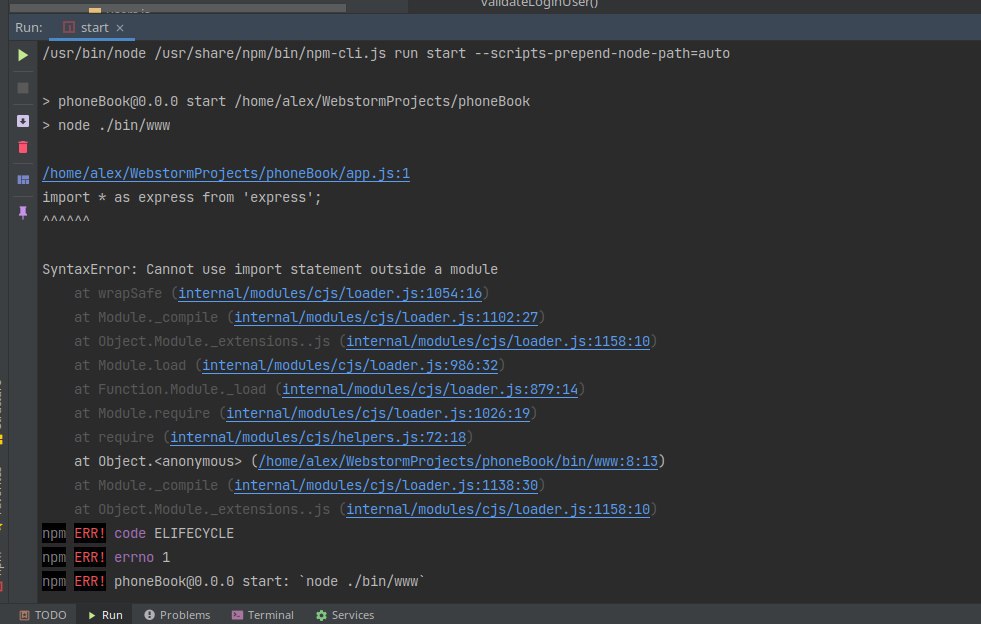
Task: Click the gray Stop process icon
Action: click(x=23, y=88)
